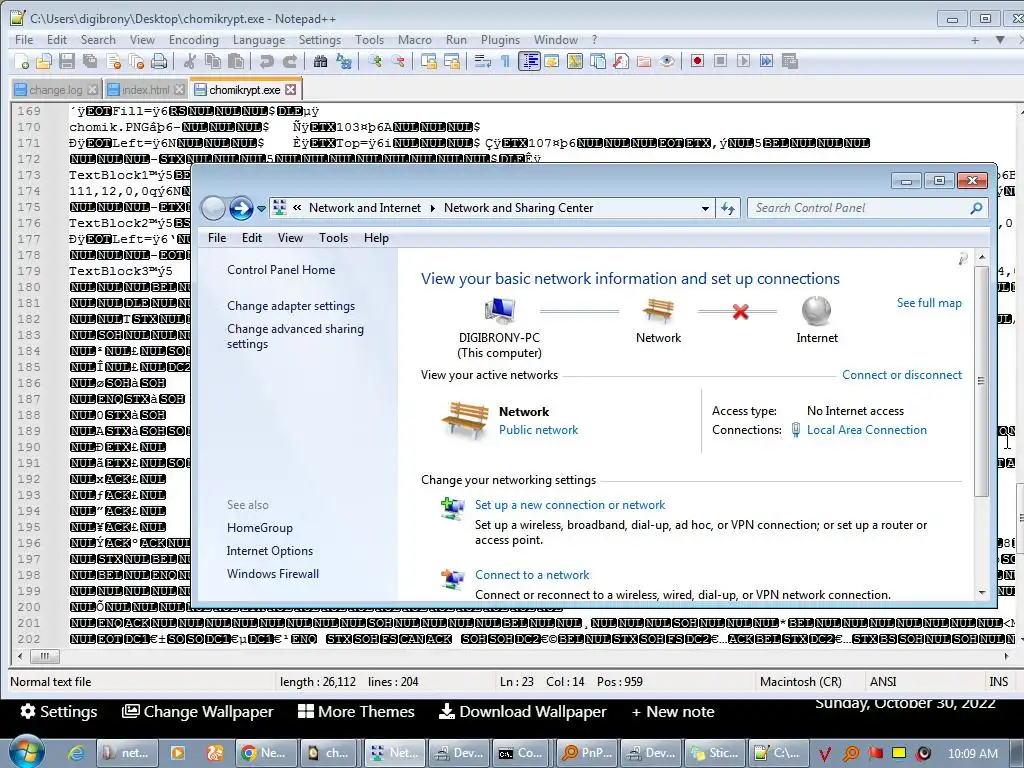This screenshot has height=768, width=1024.
Task: Click Change adapter settings
Action: [291, 306]
